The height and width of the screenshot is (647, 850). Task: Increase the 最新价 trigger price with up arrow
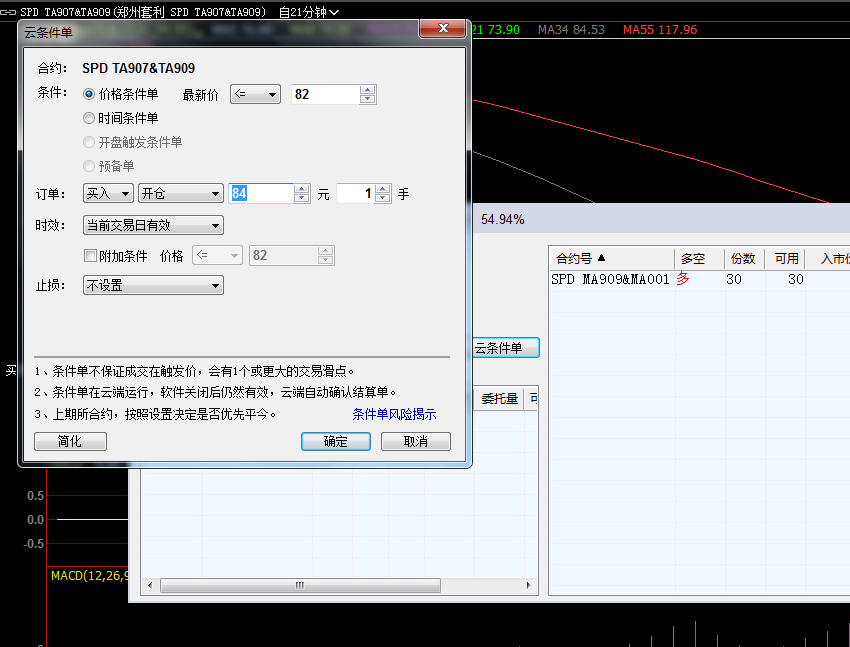367,90
